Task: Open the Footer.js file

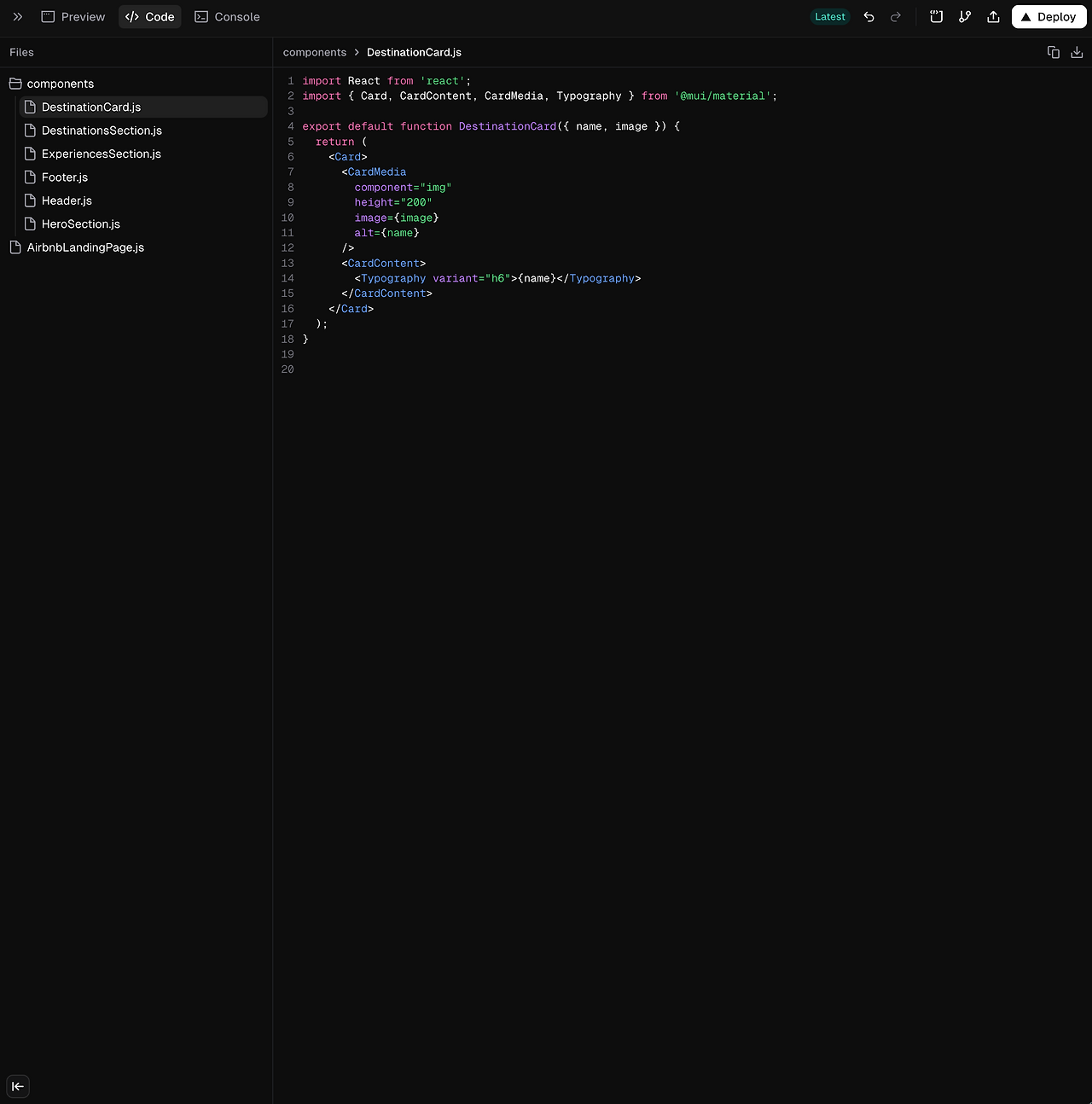Action: 64,177
